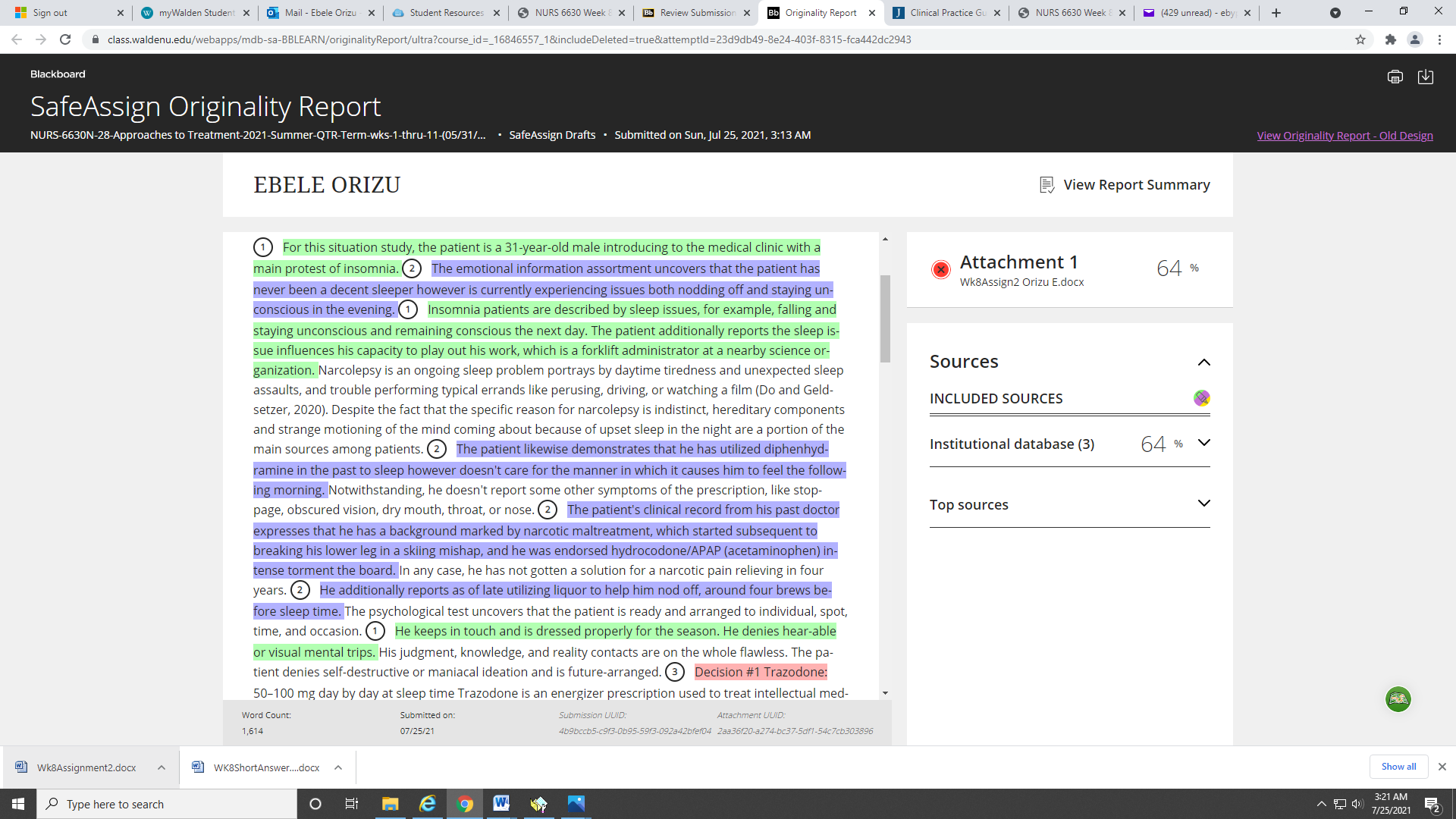This screenshot has height=819, width=1456.
Task: Switch to the myWalden Student tab
Action: point(196,13)
